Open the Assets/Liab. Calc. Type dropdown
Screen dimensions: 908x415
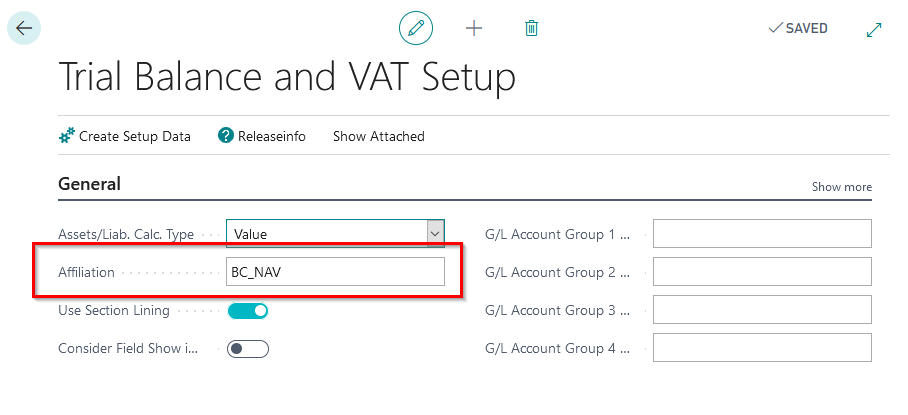pyautogui.click(x=435, y=234)
